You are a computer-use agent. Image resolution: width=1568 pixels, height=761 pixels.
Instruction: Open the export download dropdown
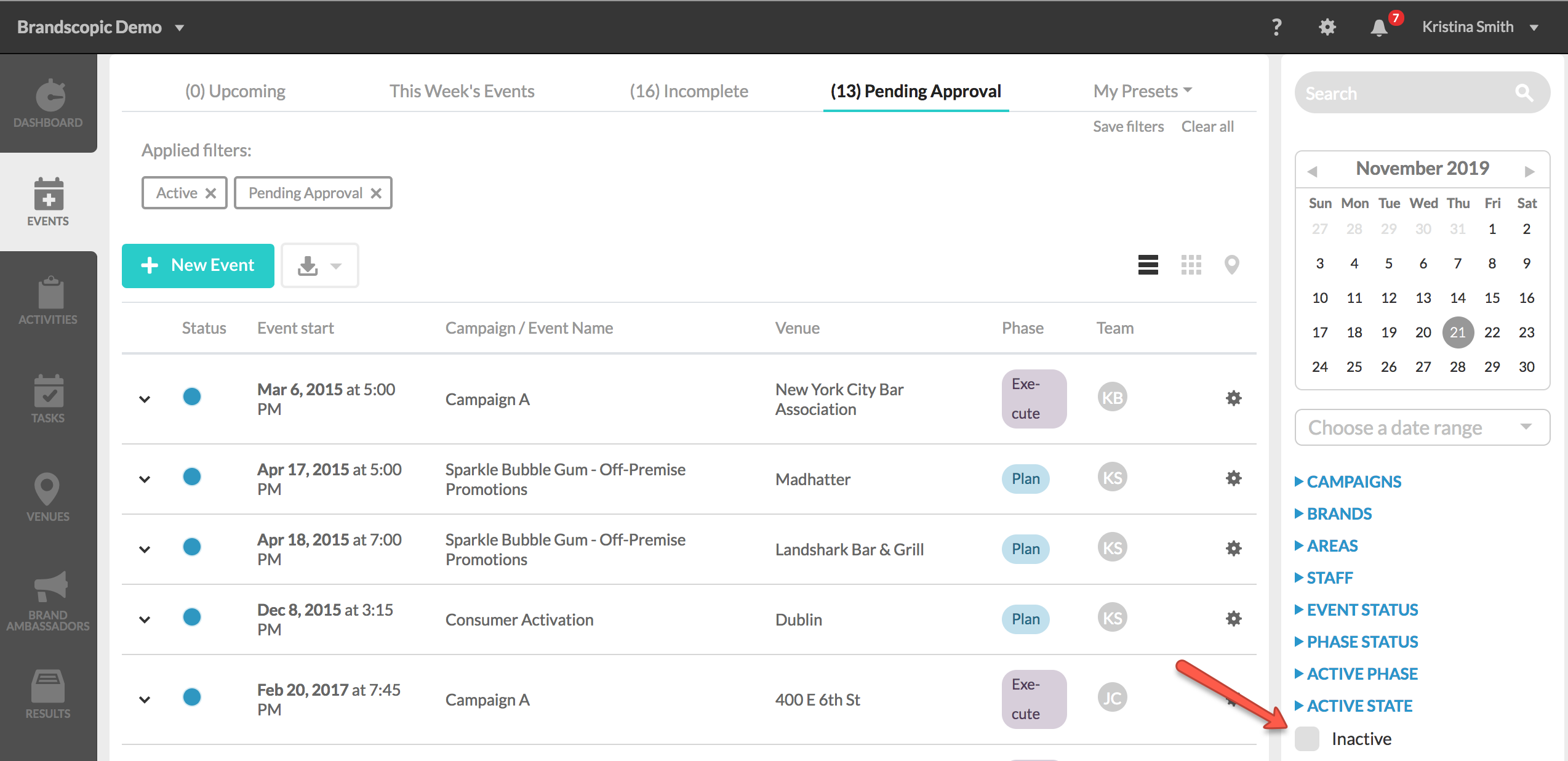pos(320,265)
